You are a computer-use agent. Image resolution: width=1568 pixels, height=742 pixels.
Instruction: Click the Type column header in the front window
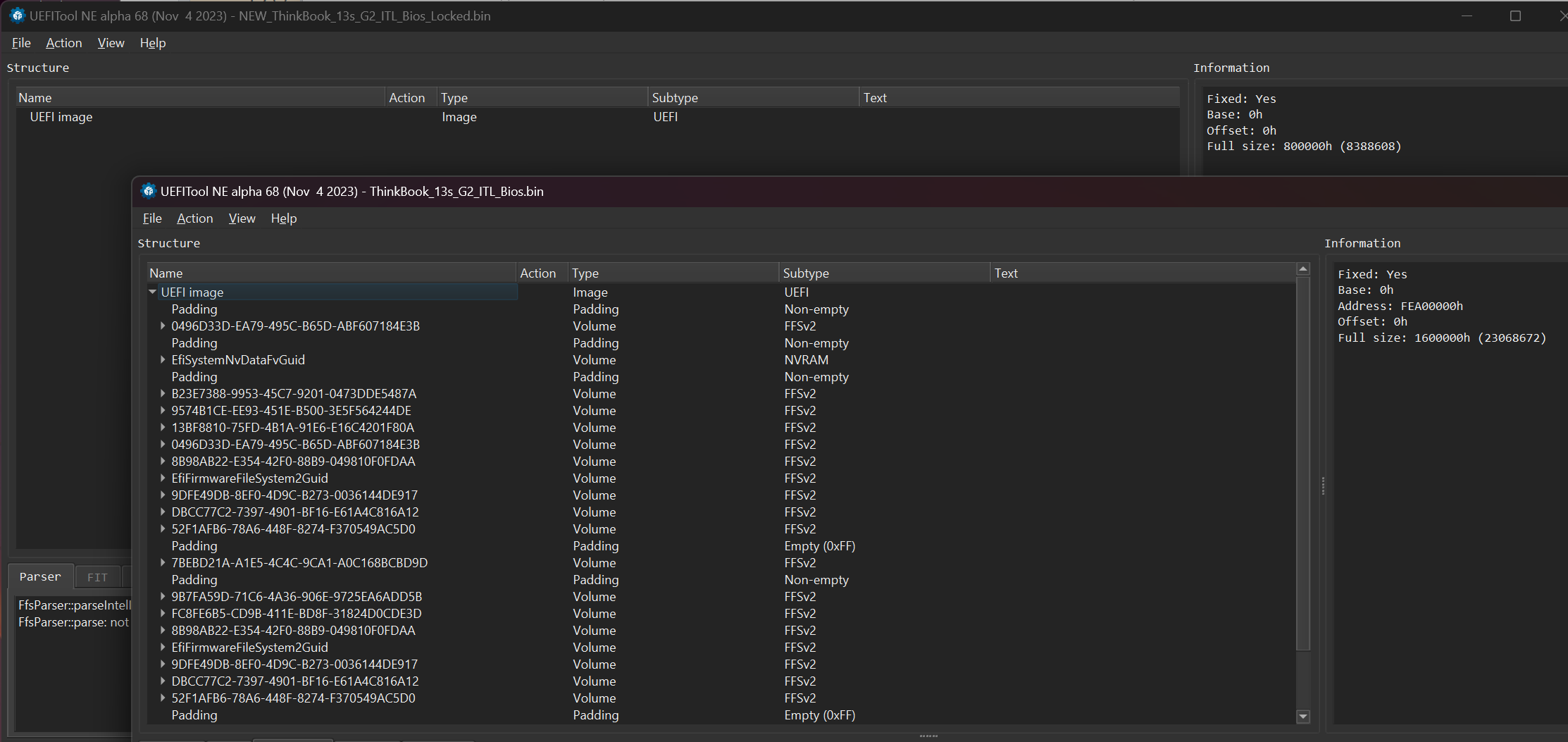click(x=673, y=273)
